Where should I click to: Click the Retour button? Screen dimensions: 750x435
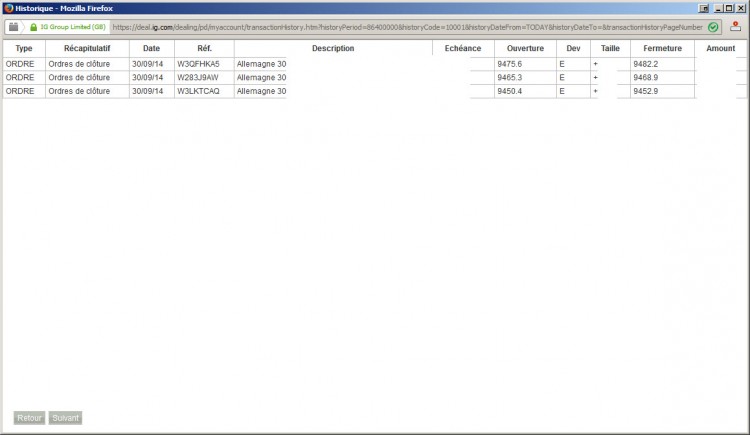[x=29, y=418]
